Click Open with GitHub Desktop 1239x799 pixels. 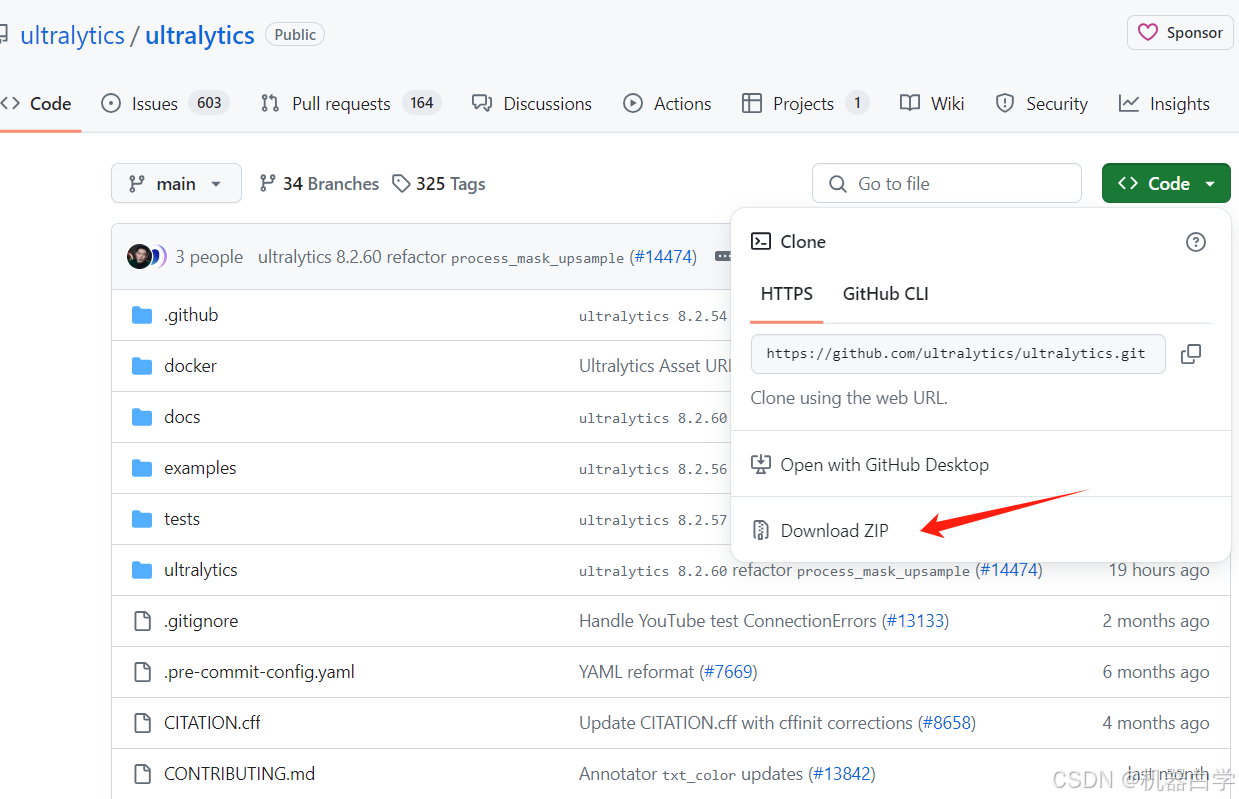884,465
